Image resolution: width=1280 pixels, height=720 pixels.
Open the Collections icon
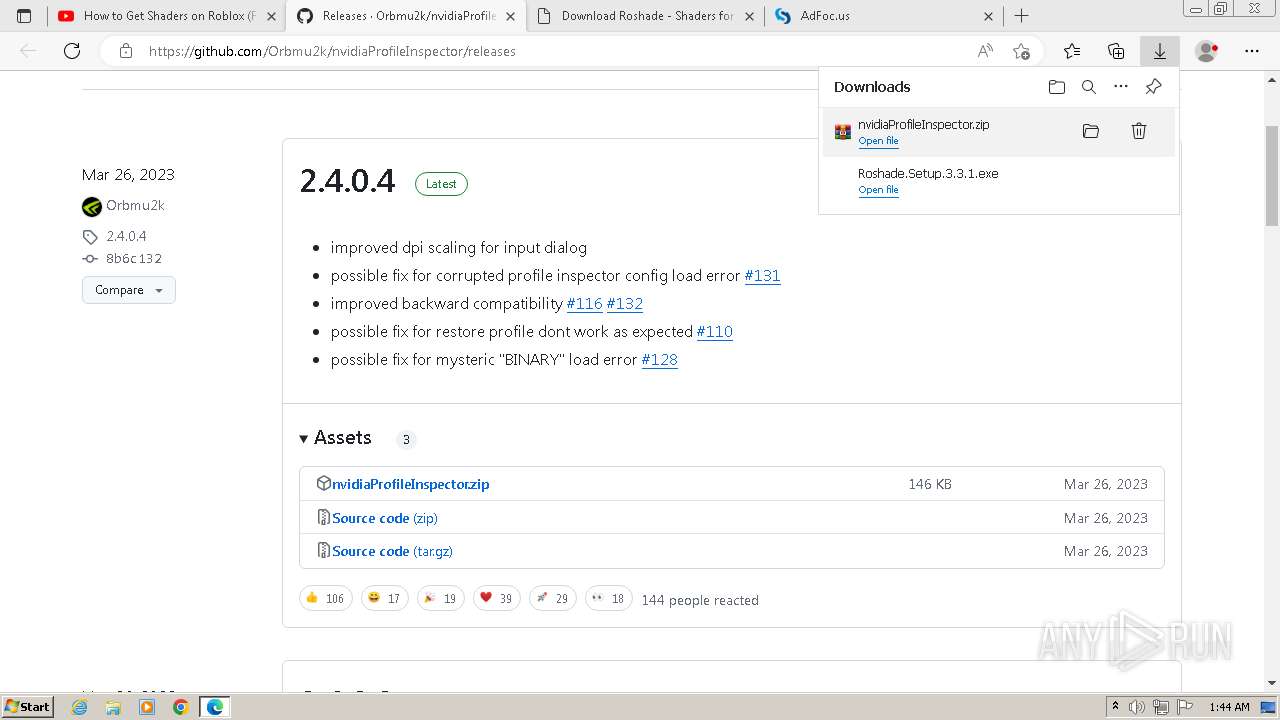1116,51
